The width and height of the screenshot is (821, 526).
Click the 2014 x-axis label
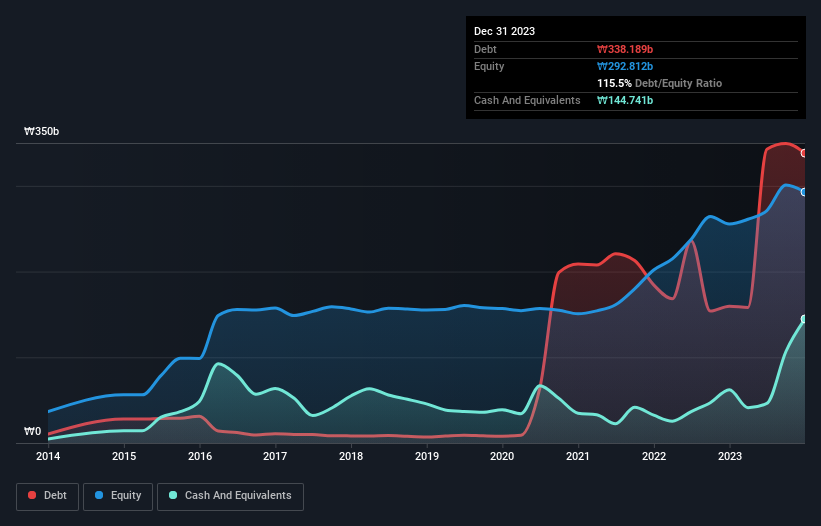click(48, 456)
